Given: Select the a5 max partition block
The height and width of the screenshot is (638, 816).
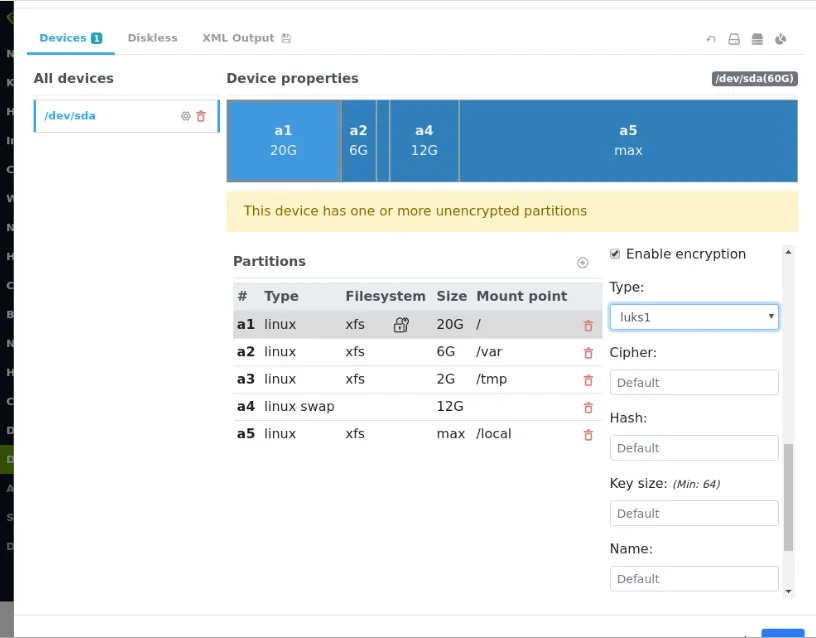Looking at the screenshot, I should point(628,141).
